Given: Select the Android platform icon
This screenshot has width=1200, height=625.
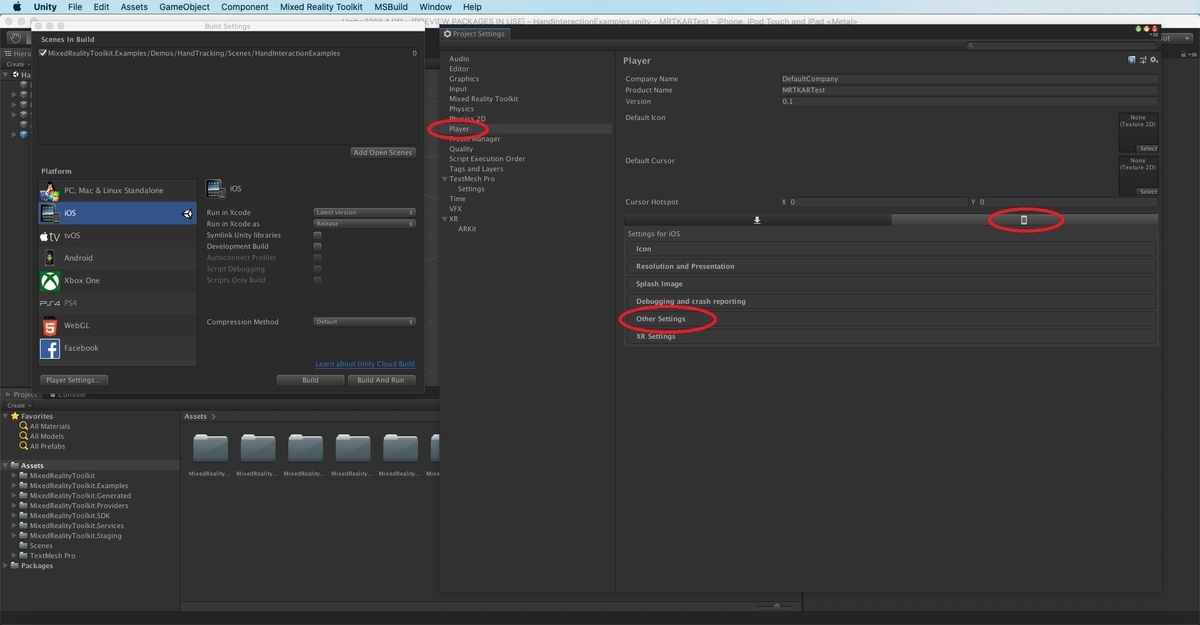Looking at the screenshot, I should click(x=50, y=258).
